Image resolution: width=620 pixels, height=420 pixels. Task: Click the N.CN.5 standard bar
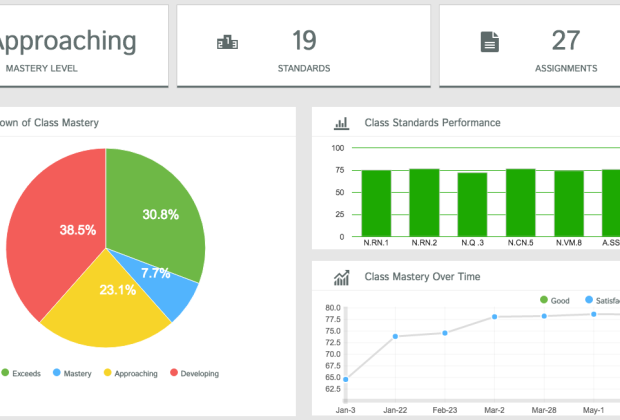(x=520, y=202)
